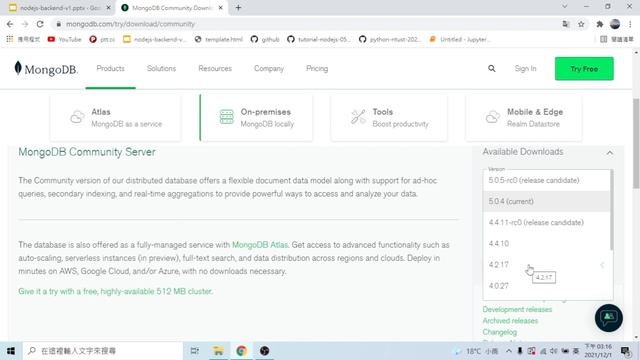Follow the MongoDB Atlas link in the paragraph
Viewport: 640px width, 360px height.
pos(260,245)
